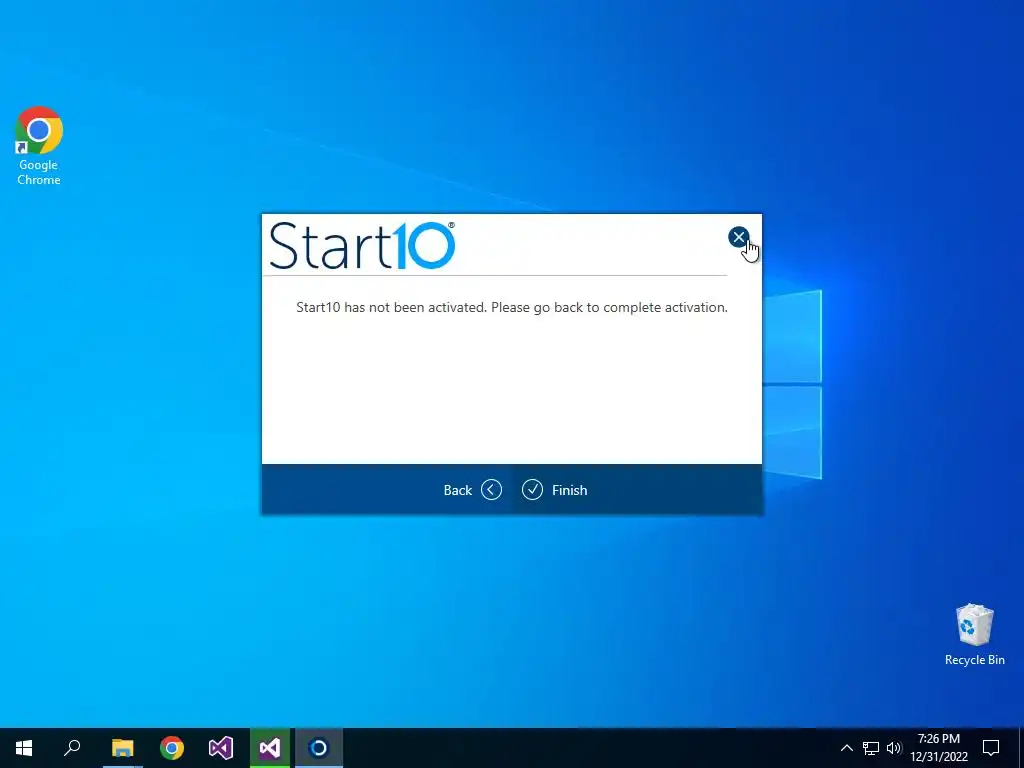
Task: Launch File Explorer from the taskbar
Action: pyautogui.click(x=122, y=748)
